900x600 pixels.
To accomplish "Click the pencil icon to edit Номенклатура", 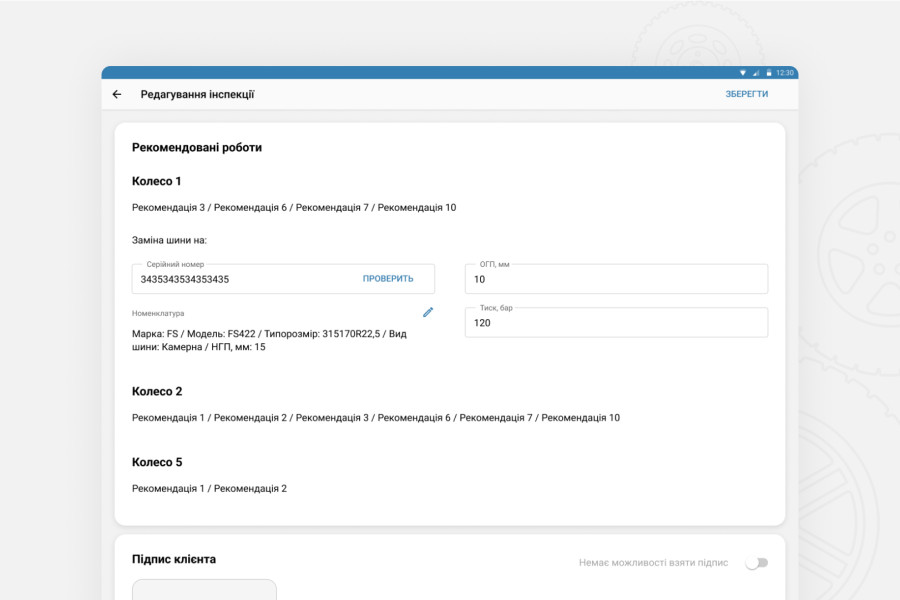I will click(428, 312).
